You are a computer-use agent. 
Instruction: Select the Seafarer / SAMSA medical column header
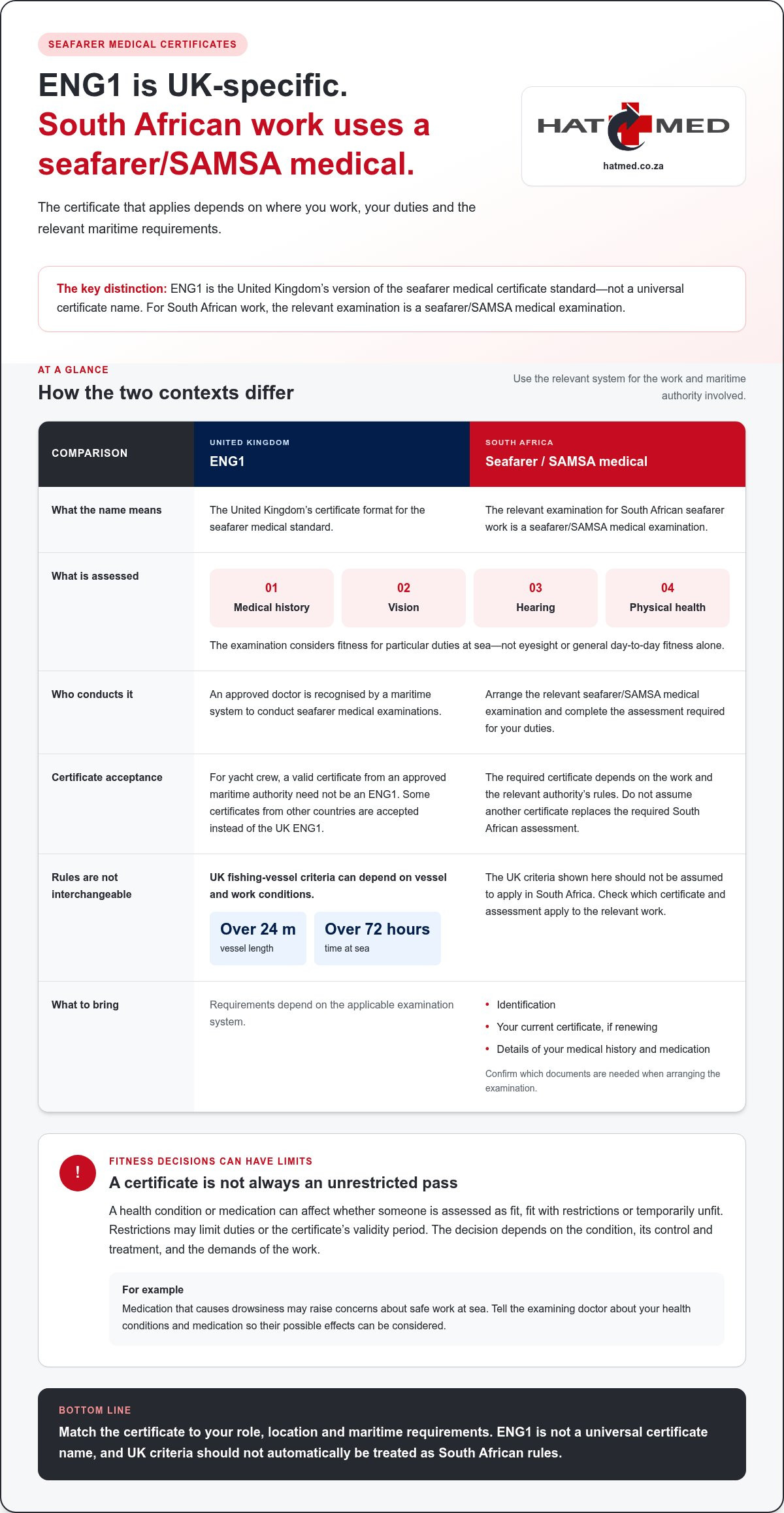(608, 454)
